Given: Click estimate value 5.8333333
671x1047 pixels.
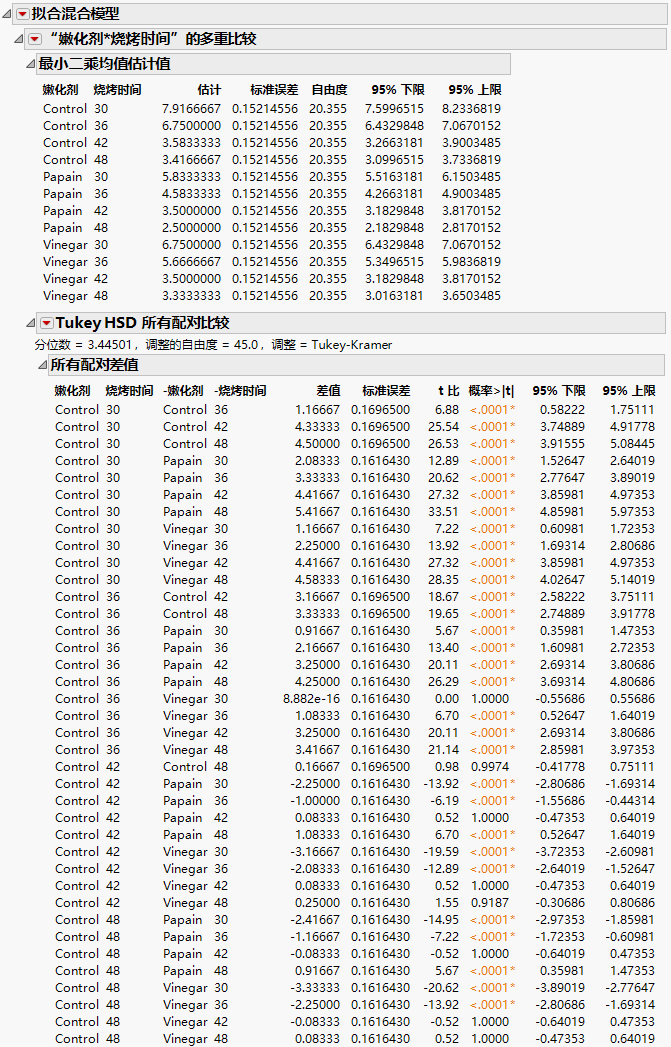Looking at the screenshot, I should pyautogui.click(x=191, y=177).
